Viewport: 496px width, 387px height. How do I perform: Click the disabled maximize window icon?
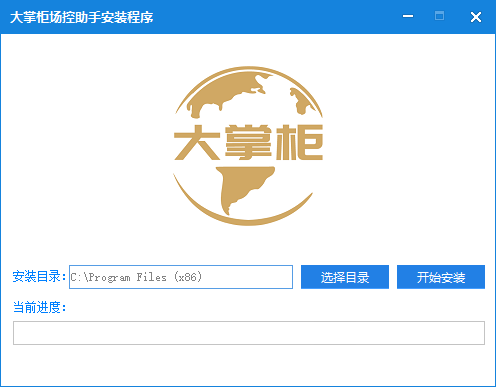tap(439, 16)
